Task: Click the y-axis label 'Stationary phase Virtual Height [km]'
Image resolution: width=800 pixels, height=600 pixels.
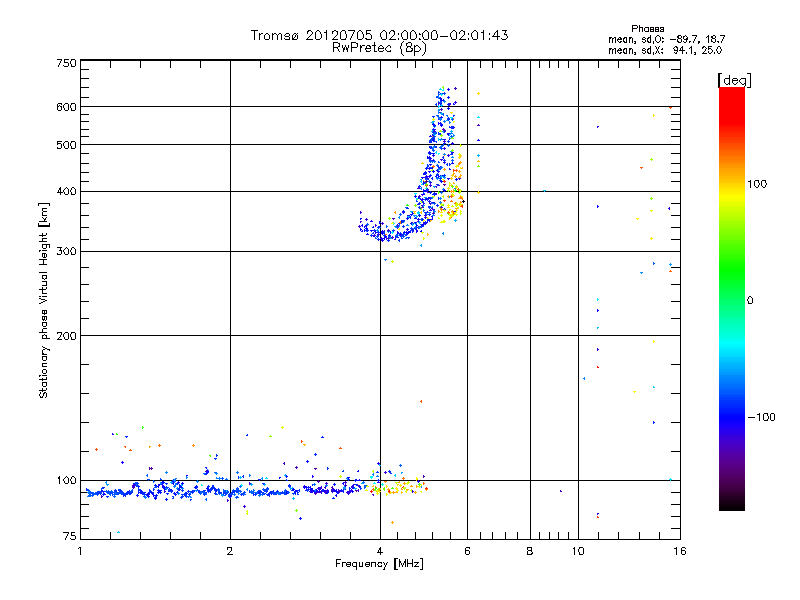Action: coord(43,300)
